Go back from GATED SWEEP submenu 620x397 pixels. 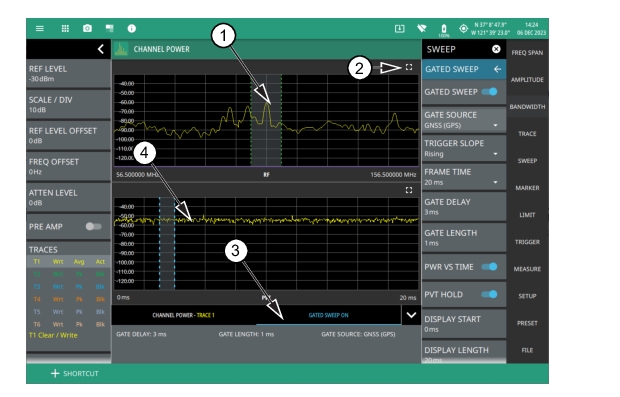click(x=497, y=69)
